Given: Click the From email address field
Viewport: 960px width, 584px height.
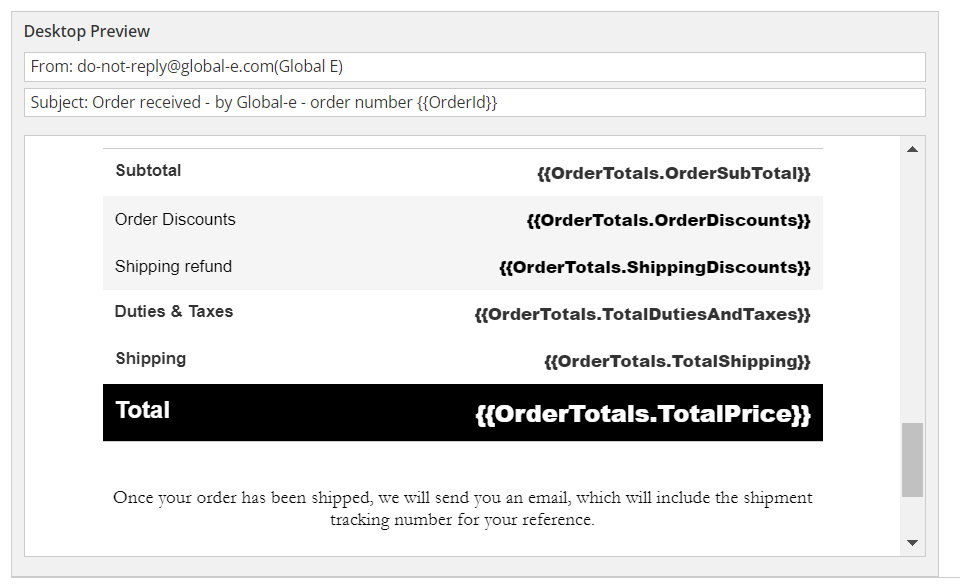Looking at the screenshot, I should point(475,66).
